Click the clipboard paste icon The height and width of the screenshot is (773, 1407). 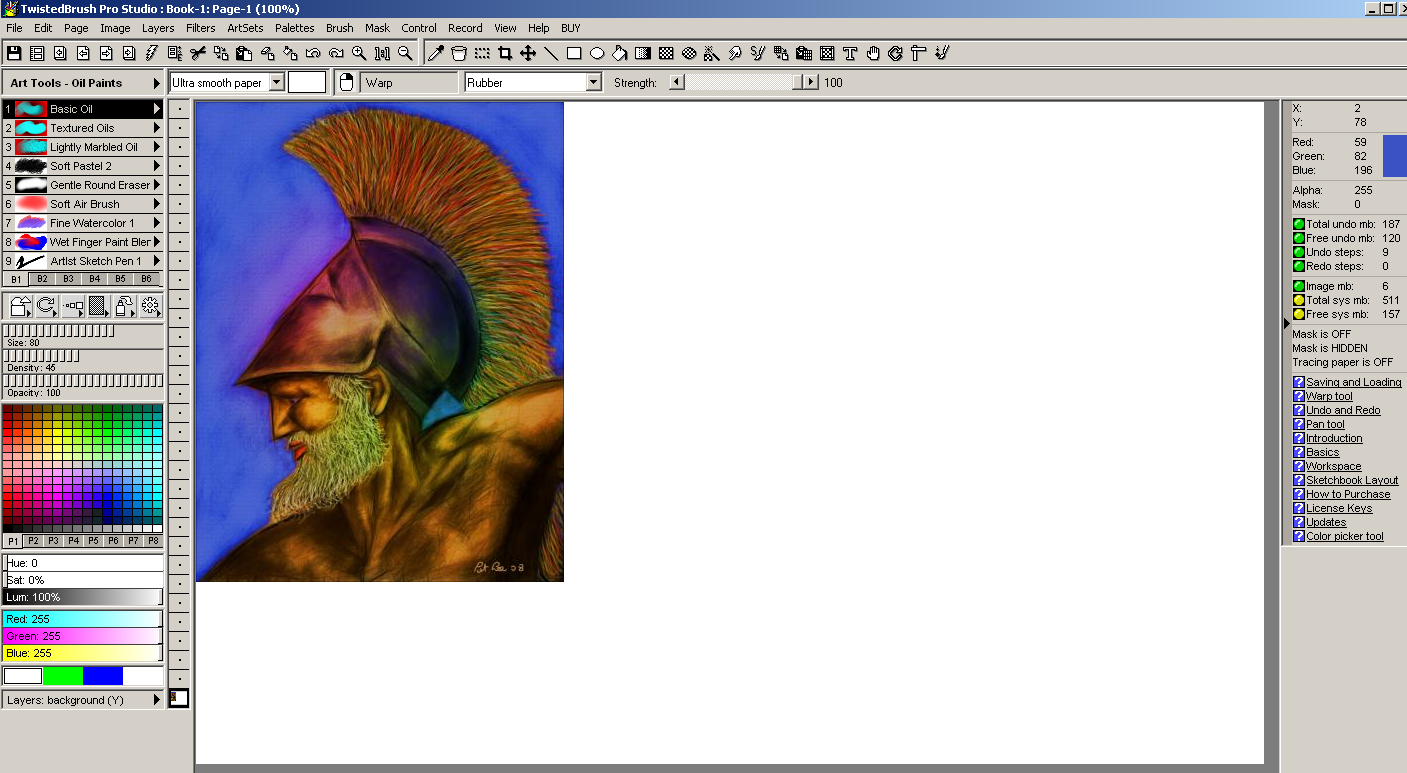click(x=243, y=53)
